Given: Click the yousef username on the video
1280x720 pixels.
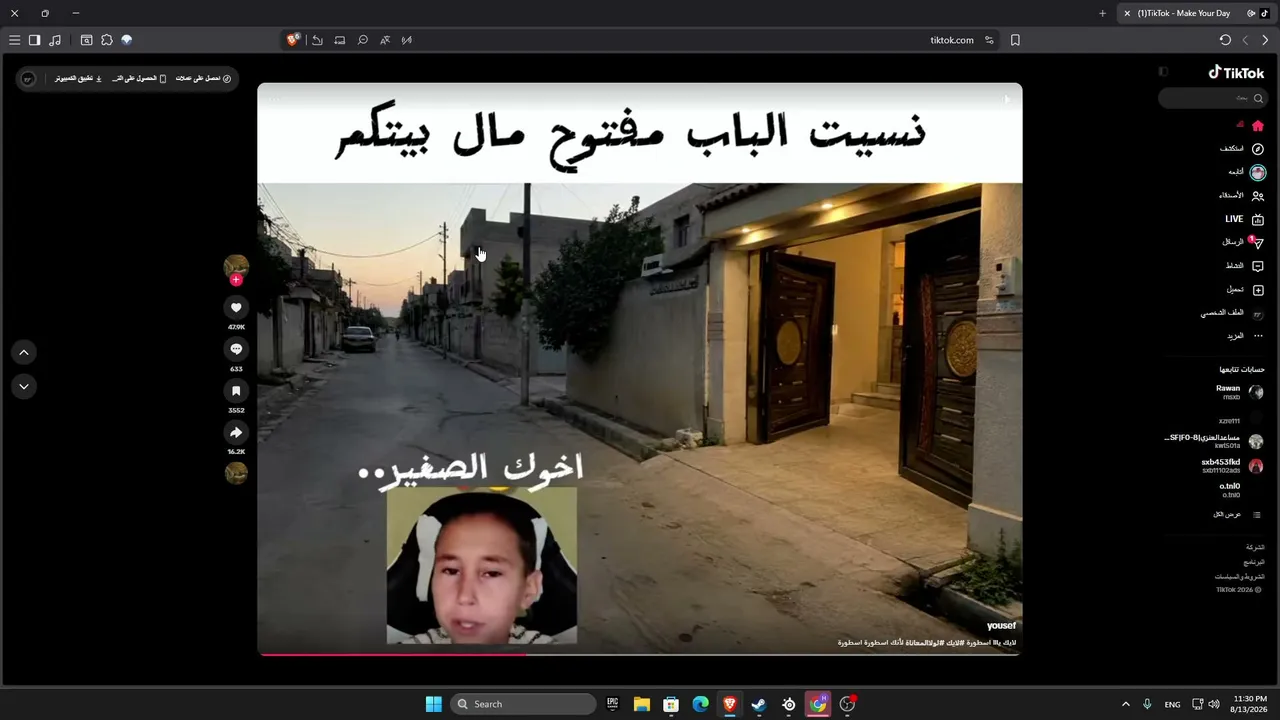Looking at the screenshot, I should click(x=1001, y=626).
